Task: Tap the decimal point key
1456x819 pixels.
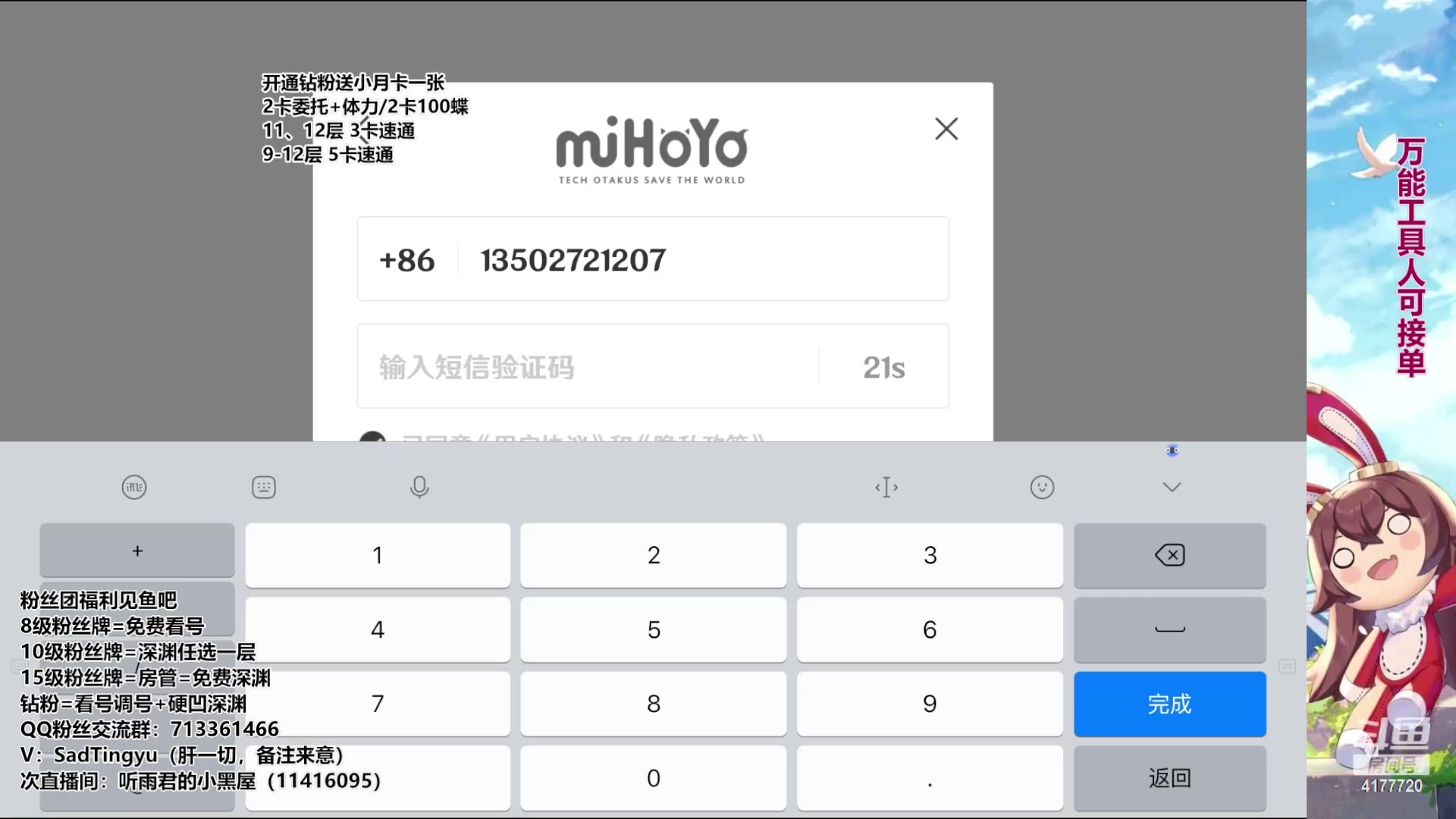Action: 930,778
